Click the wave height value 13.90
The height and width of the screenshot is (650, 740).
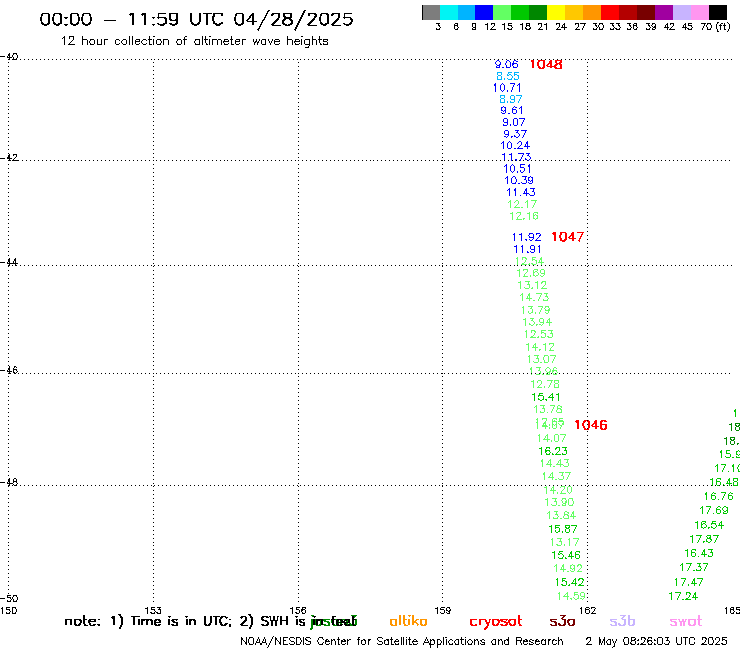click(x=559, y=502)
